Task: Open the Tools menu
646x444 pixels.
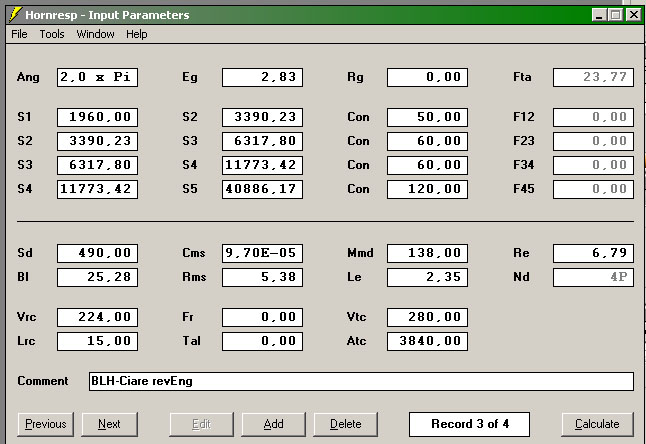Action: (51, 34)
